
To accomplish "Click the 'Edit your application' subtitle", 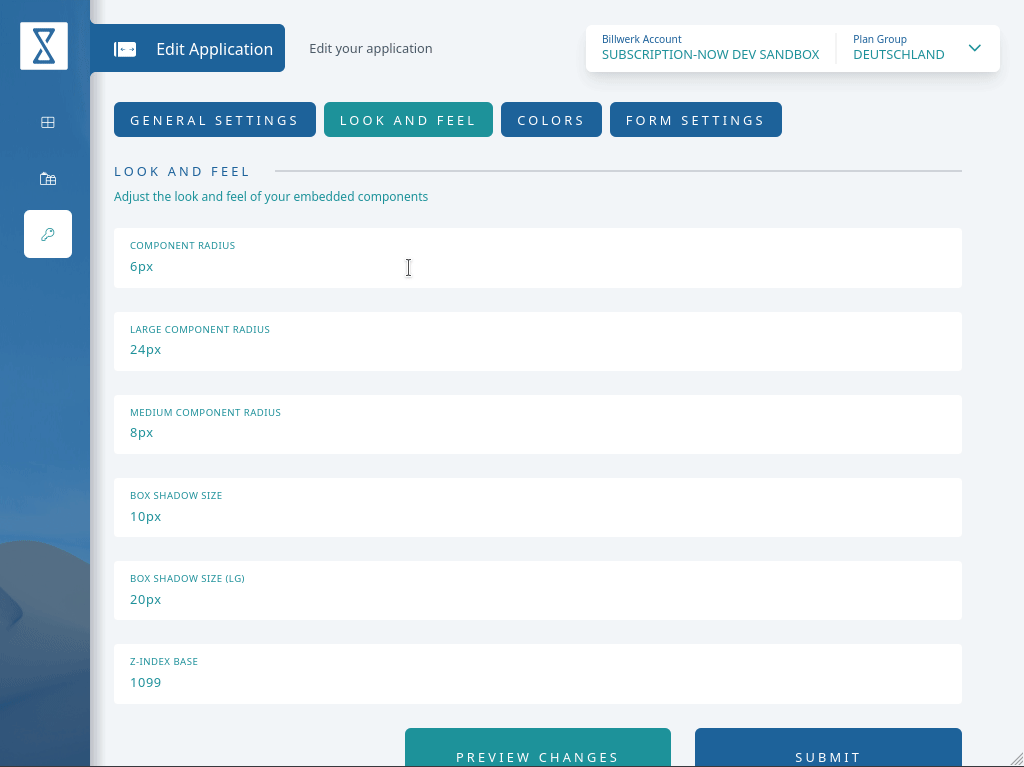I will [x=370, y=48].
